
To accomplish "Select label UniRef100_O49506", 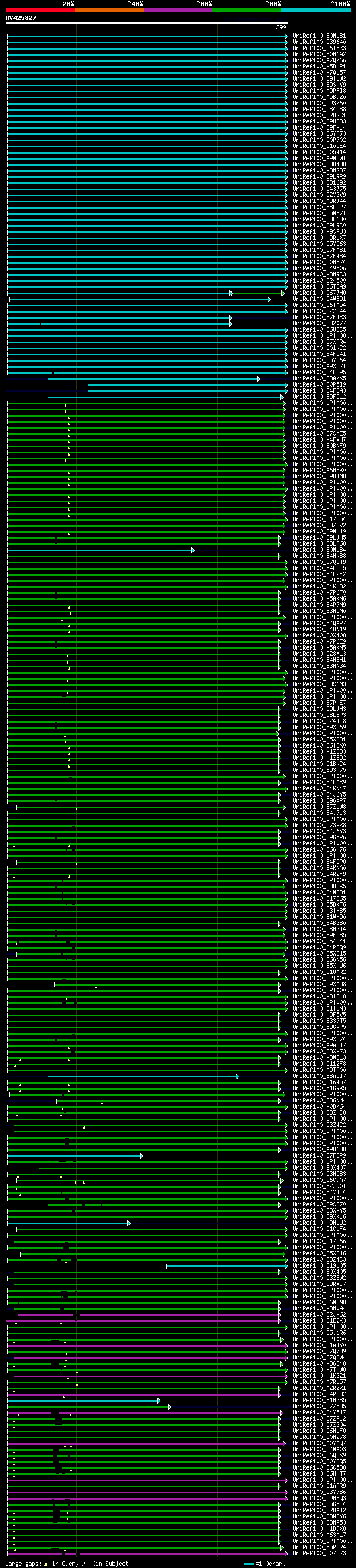I will click(319, 269).
